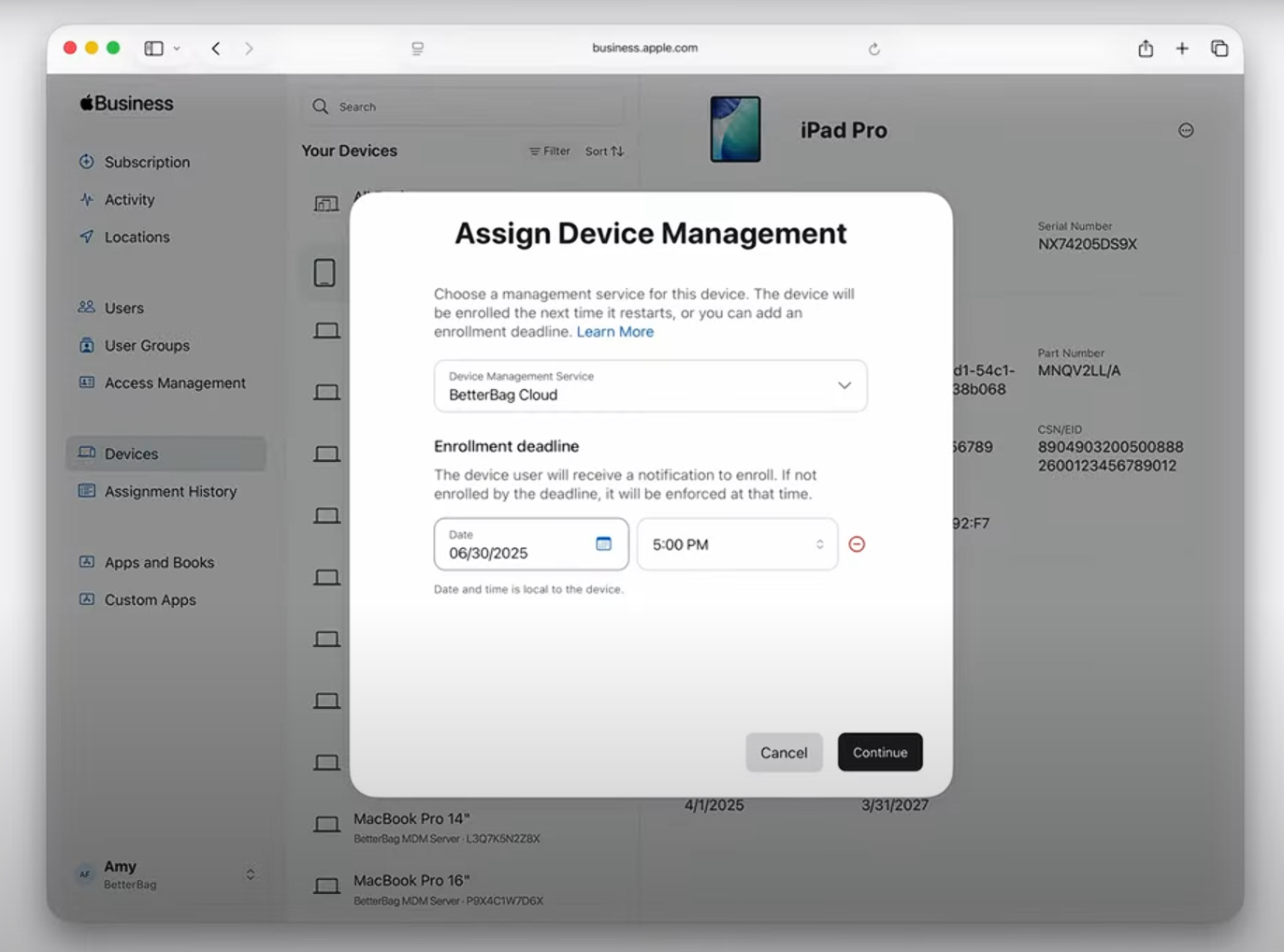This screenshot has width=1284, height=952.
Task: Click the Apps and Books icon
Action: (x=87, y=562)
